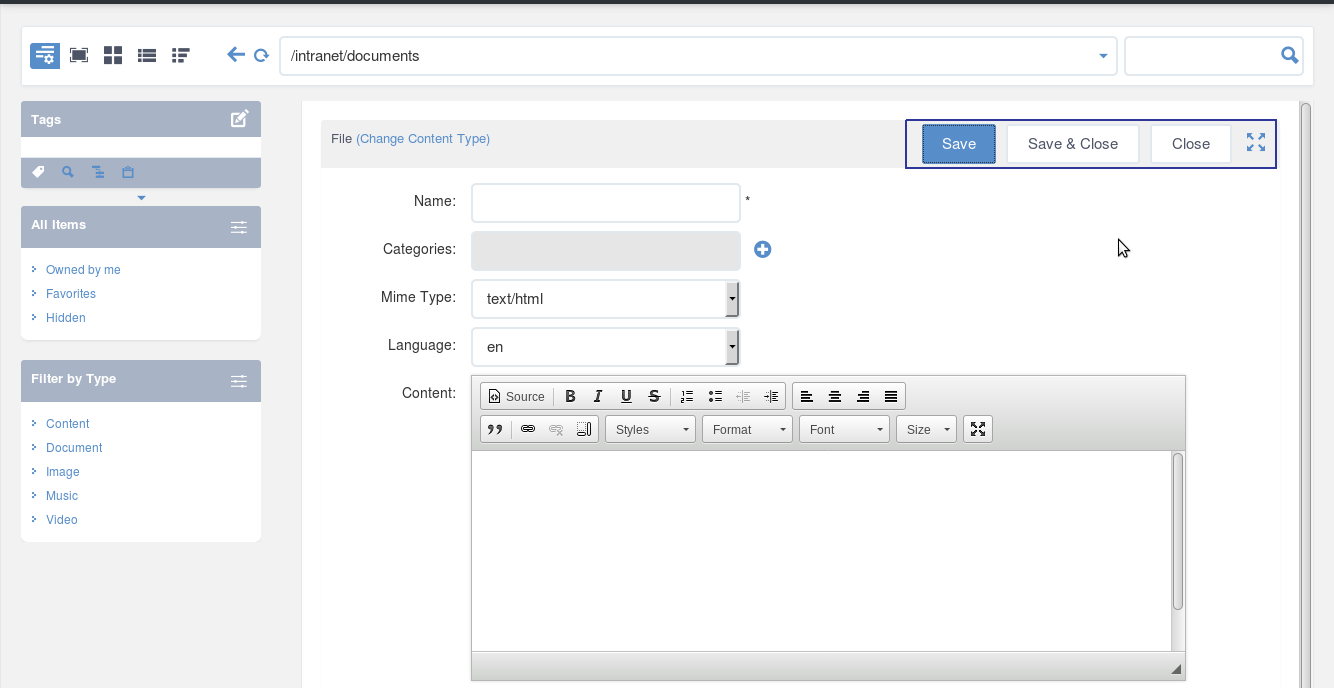The height and width of the screenshot is (688, 1334).
Task: Open Filter by Type settings icon
Action: (x=239, y=381)
